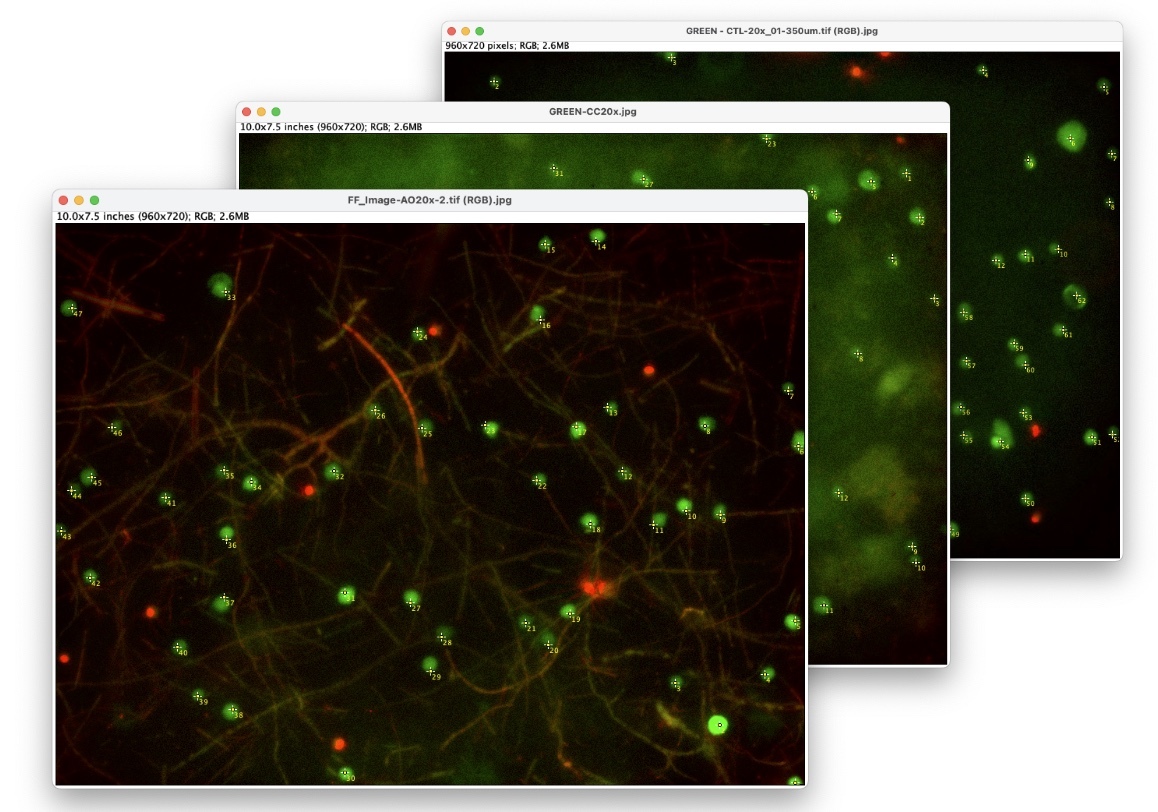Click point marker 1 in GREEN-CC20x window
Screen dimensions: 1158x812
coord(906,174)
